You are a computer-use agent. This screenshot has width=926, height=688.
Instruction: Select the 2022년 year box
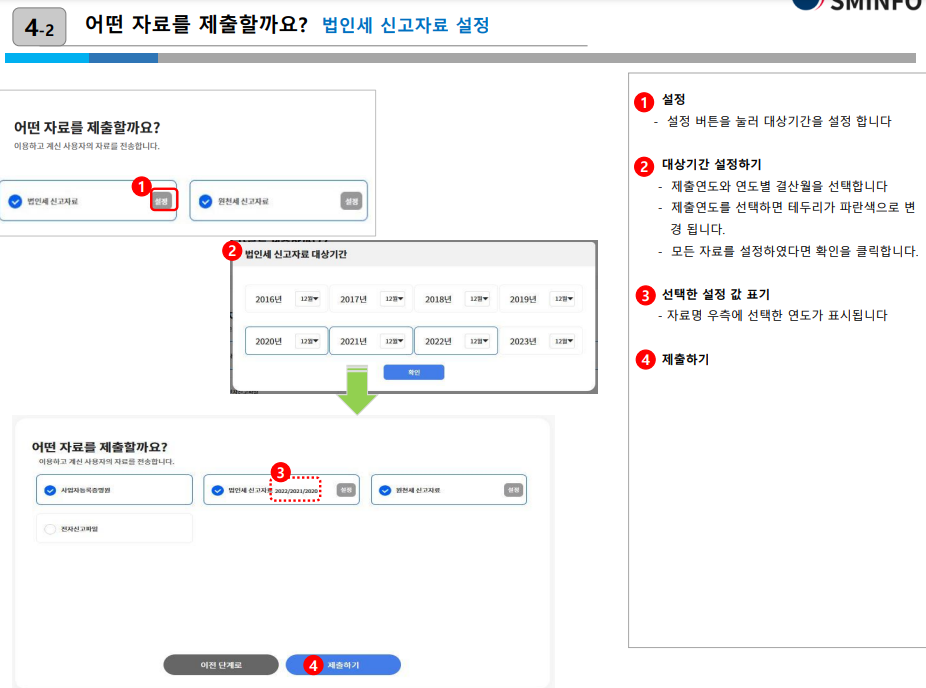(x=440, y=340)
